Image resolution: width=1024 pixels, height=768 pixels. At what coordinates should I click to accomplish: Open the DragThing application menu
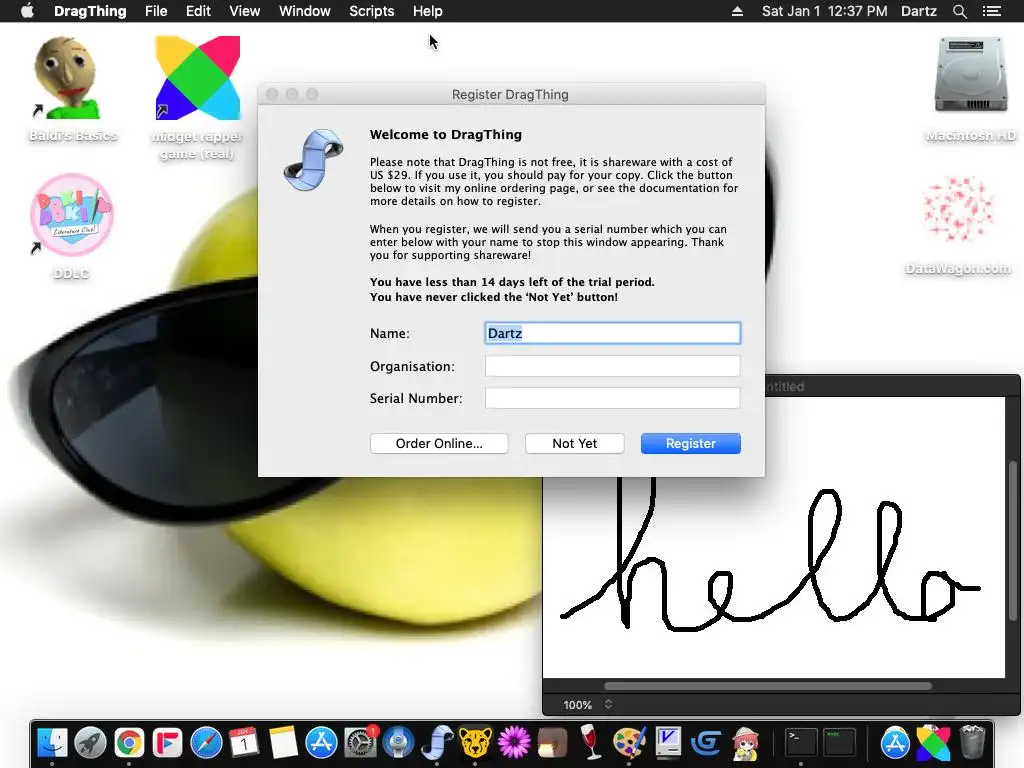pos(90,11)
